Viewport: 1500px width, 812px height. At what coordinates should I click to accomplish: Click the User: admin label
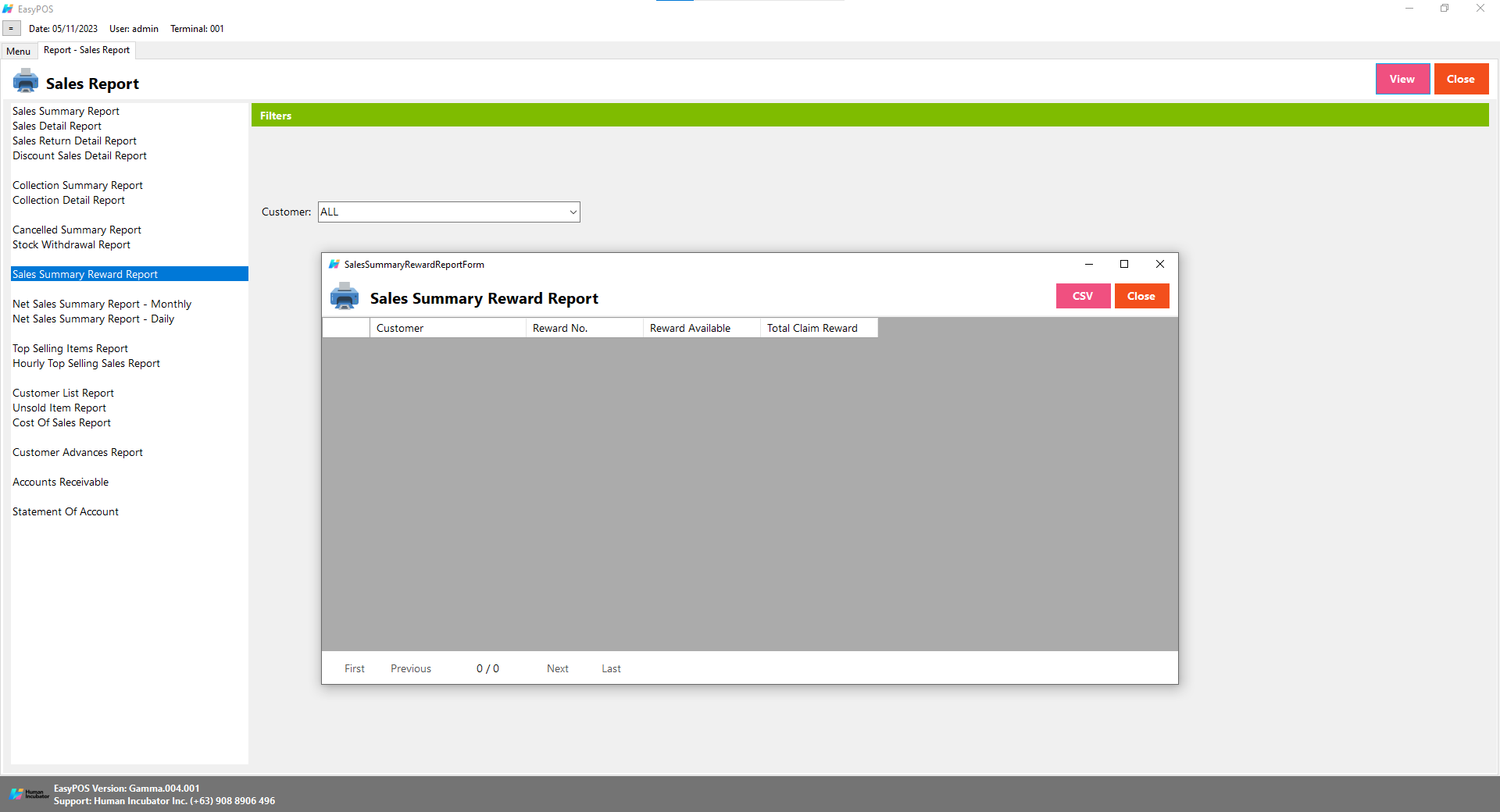(134, 29)
